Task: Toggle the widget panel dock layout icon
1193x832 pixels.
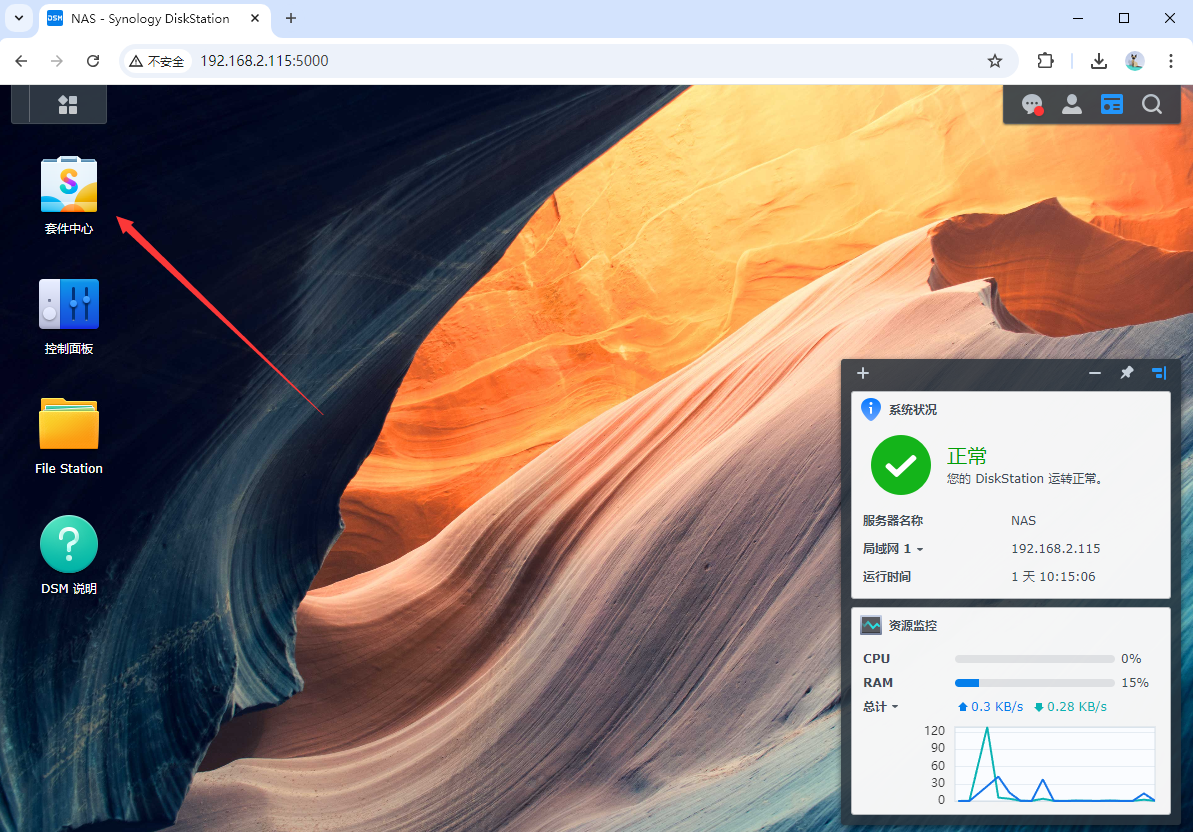Action: [x=1158, y=373]
